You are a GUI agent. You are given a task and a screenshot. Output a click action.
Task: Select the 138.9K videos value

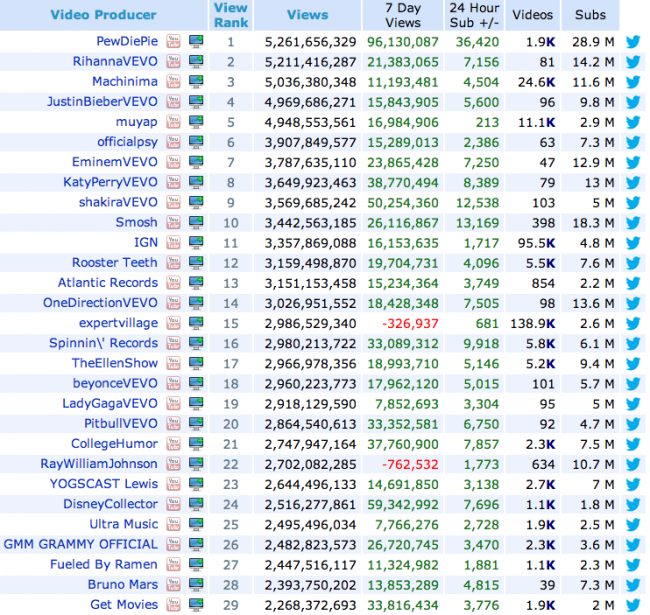coord(533,324)
